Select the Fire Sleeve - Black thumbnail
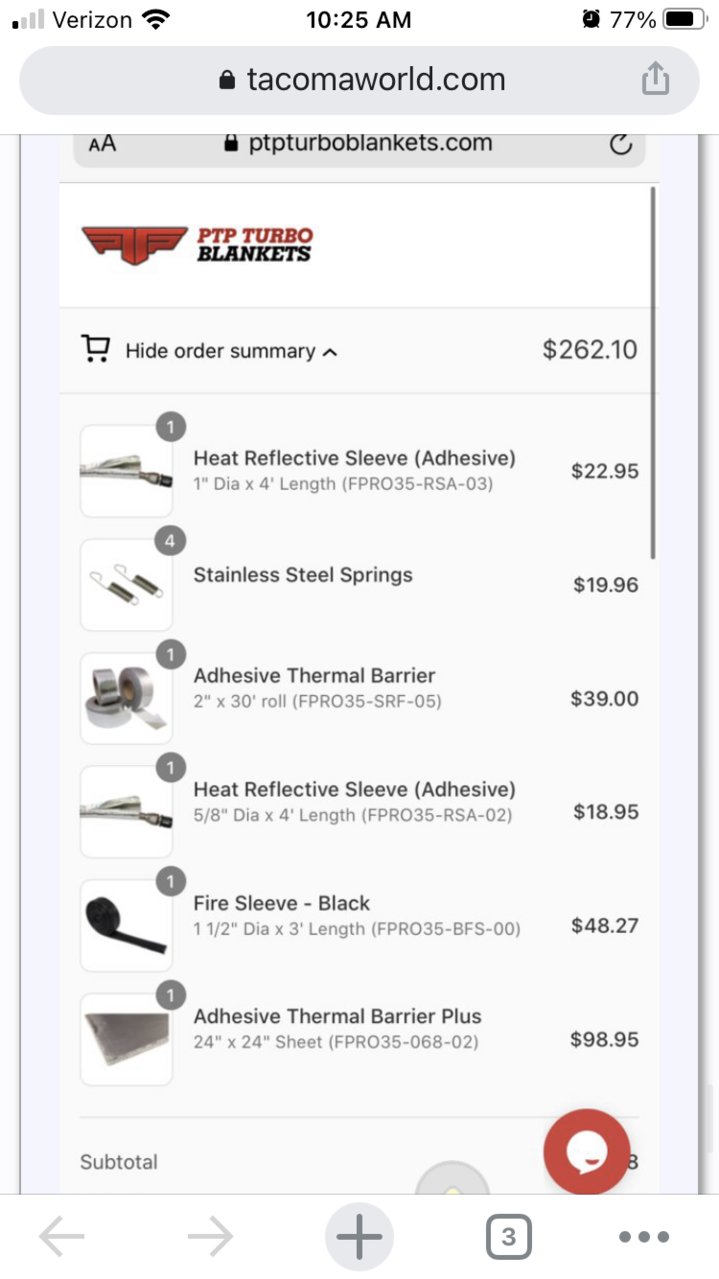The image size is (719, 1279). click(126, 926)
